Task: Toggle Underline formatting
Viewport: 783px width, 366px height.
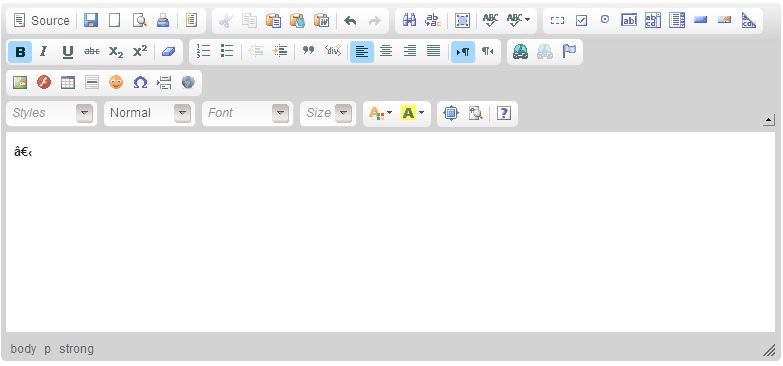Action: tap(68, 51)
